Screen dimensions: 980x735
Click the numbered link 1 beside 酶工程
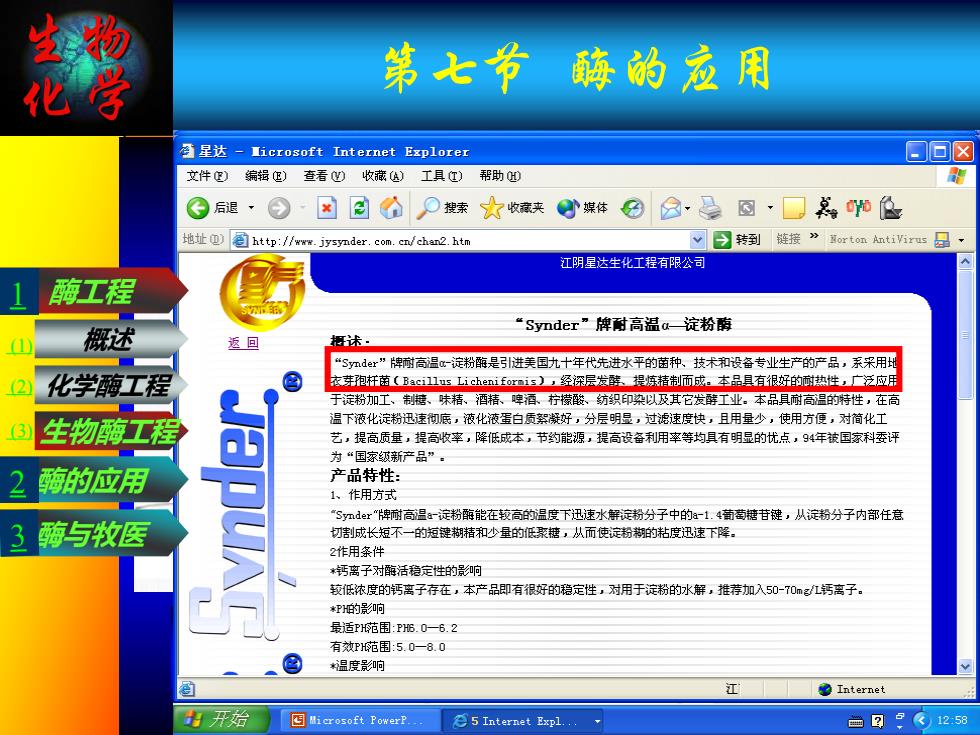18,295
